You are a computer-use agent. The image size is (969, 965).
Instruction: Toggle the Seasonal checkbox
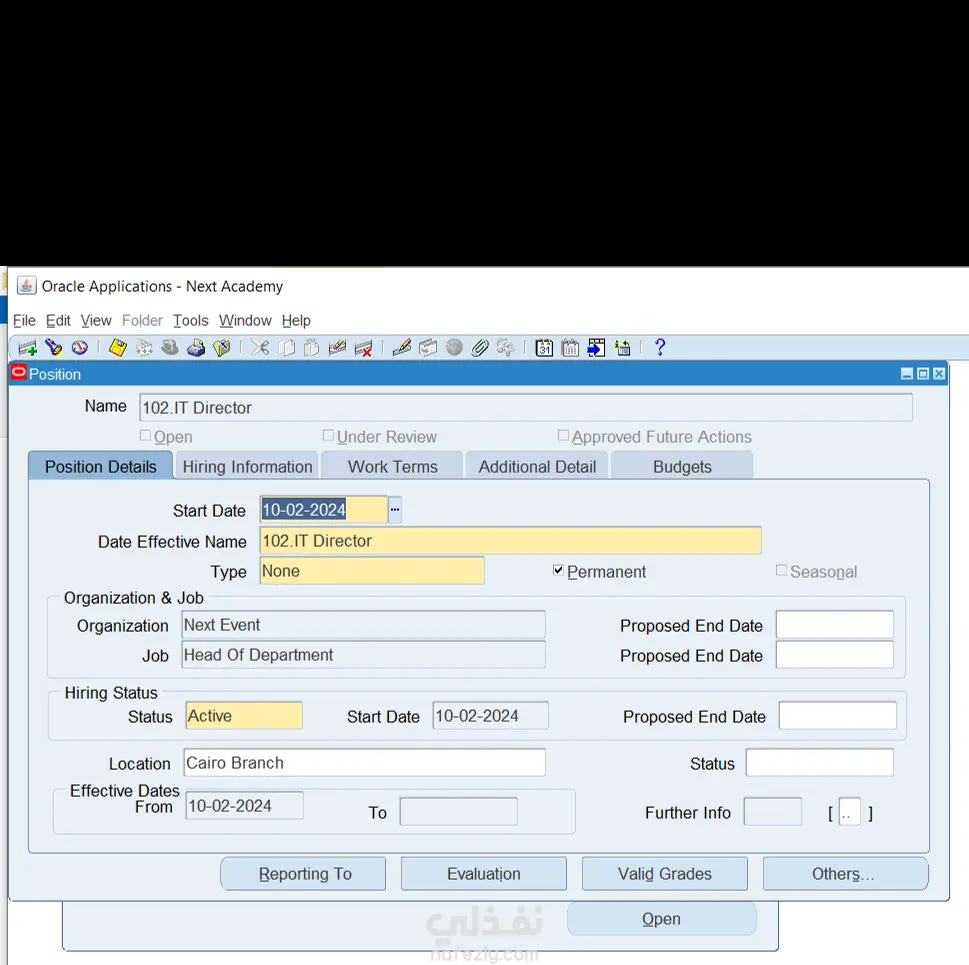[x=781, y=570]
